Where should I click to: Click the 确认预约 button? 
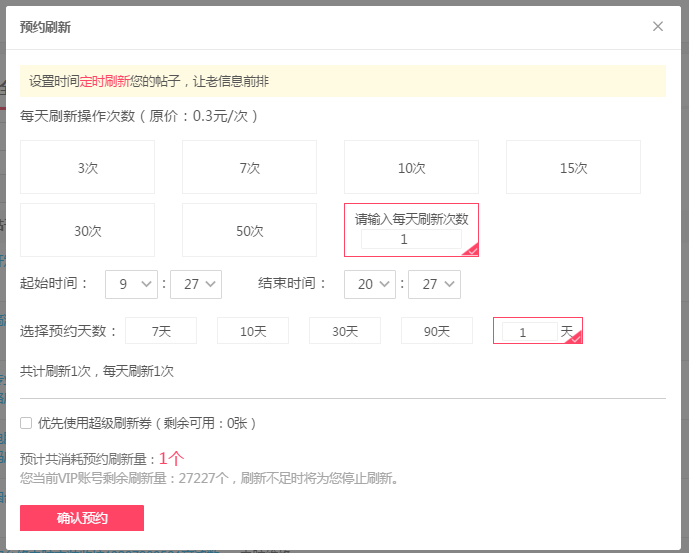pos(82,518)
